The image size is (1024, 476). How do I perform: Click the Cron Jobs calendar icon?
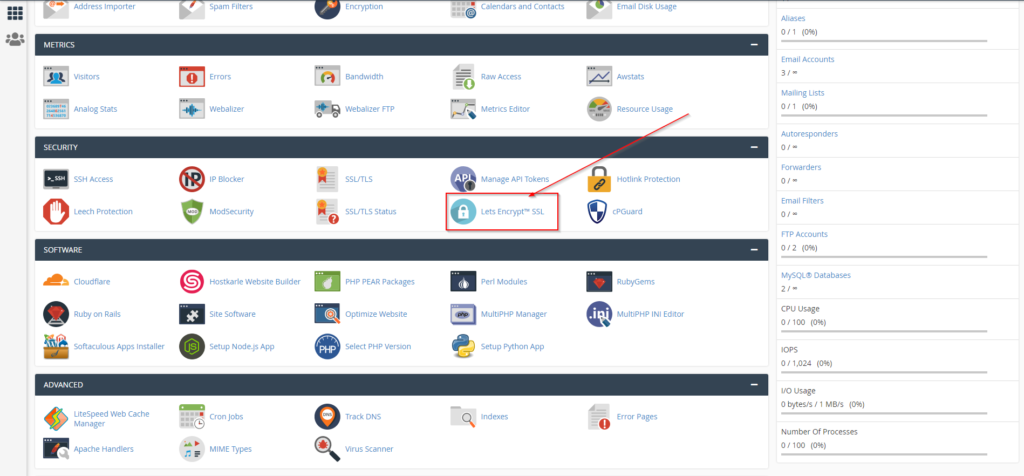click(192, 416)
